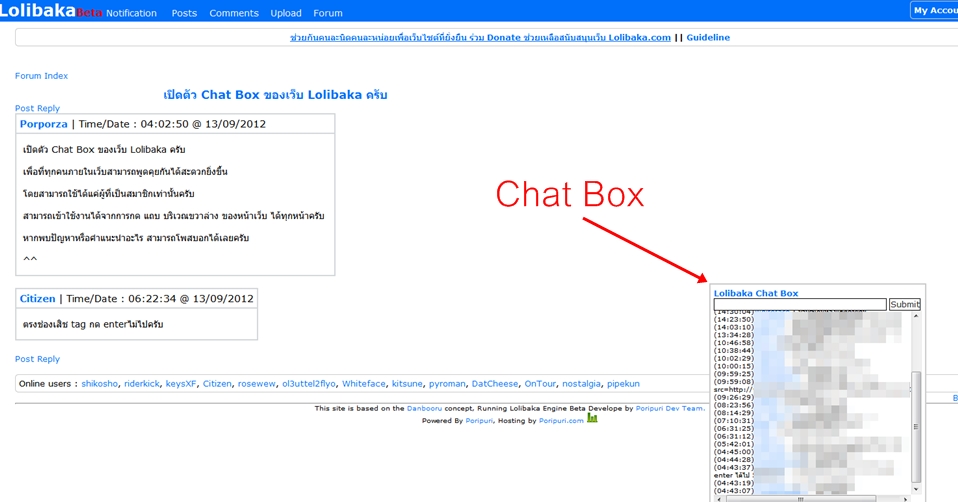Click the Lolibaka Chat Box title

756,293
